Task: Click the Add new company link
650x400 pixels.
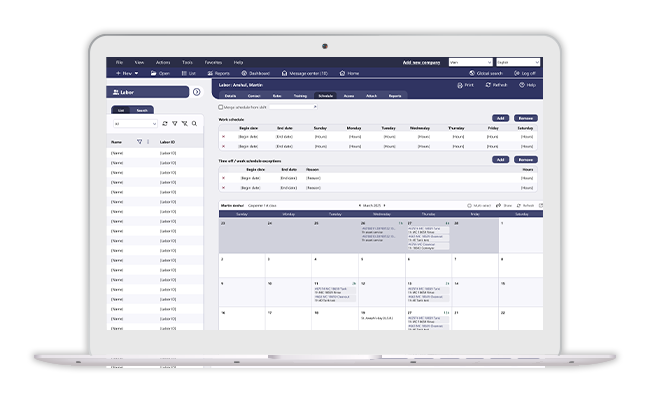Action: pyautogui.click(x=420, y=62)
